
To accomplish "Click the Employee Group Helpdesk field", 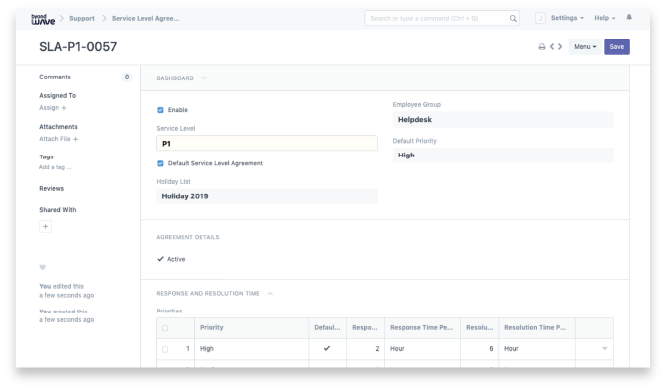I will point(503,120).
